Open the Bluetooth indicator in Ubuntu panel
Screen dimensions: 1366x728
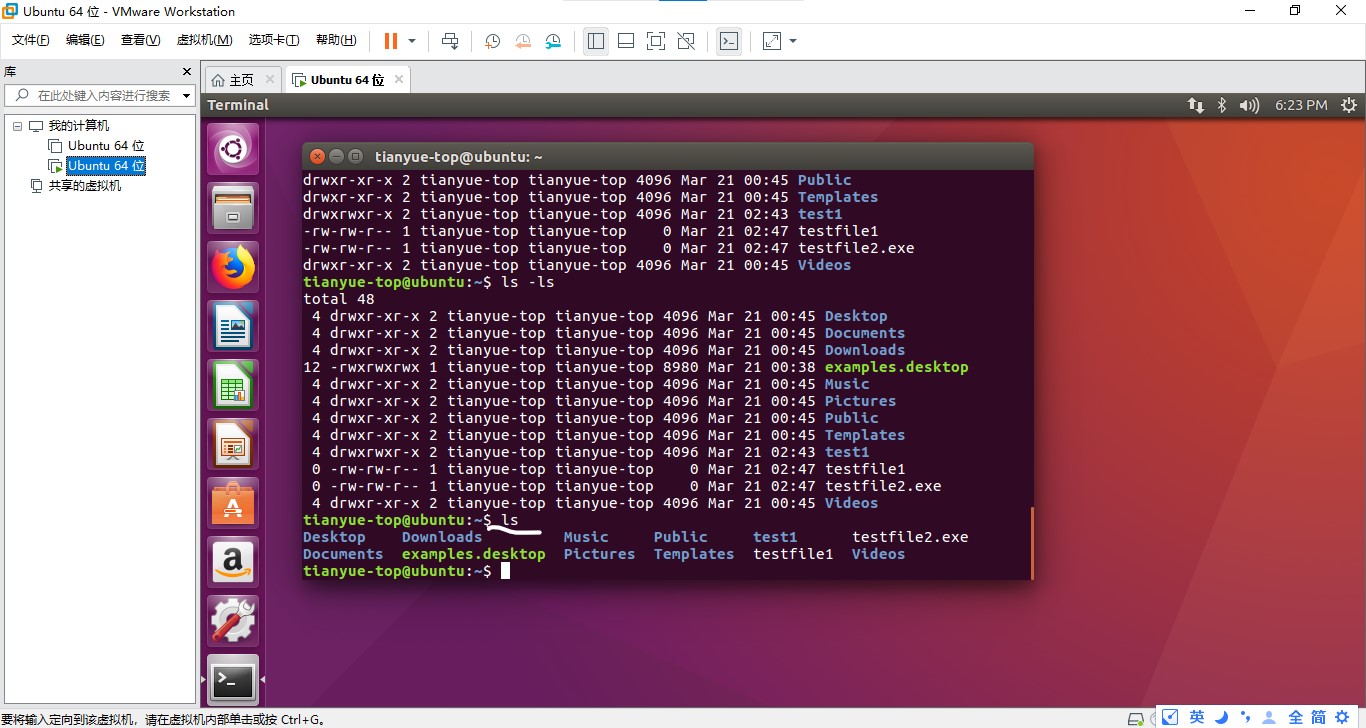point(1221,105)
